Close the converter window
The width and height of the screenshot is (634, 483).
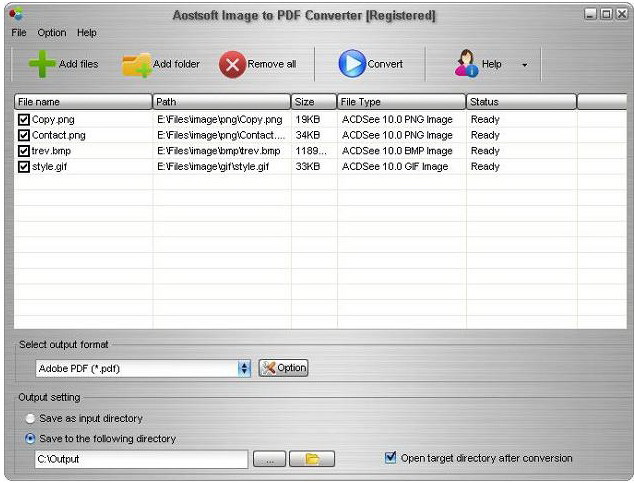coord(621,14)
